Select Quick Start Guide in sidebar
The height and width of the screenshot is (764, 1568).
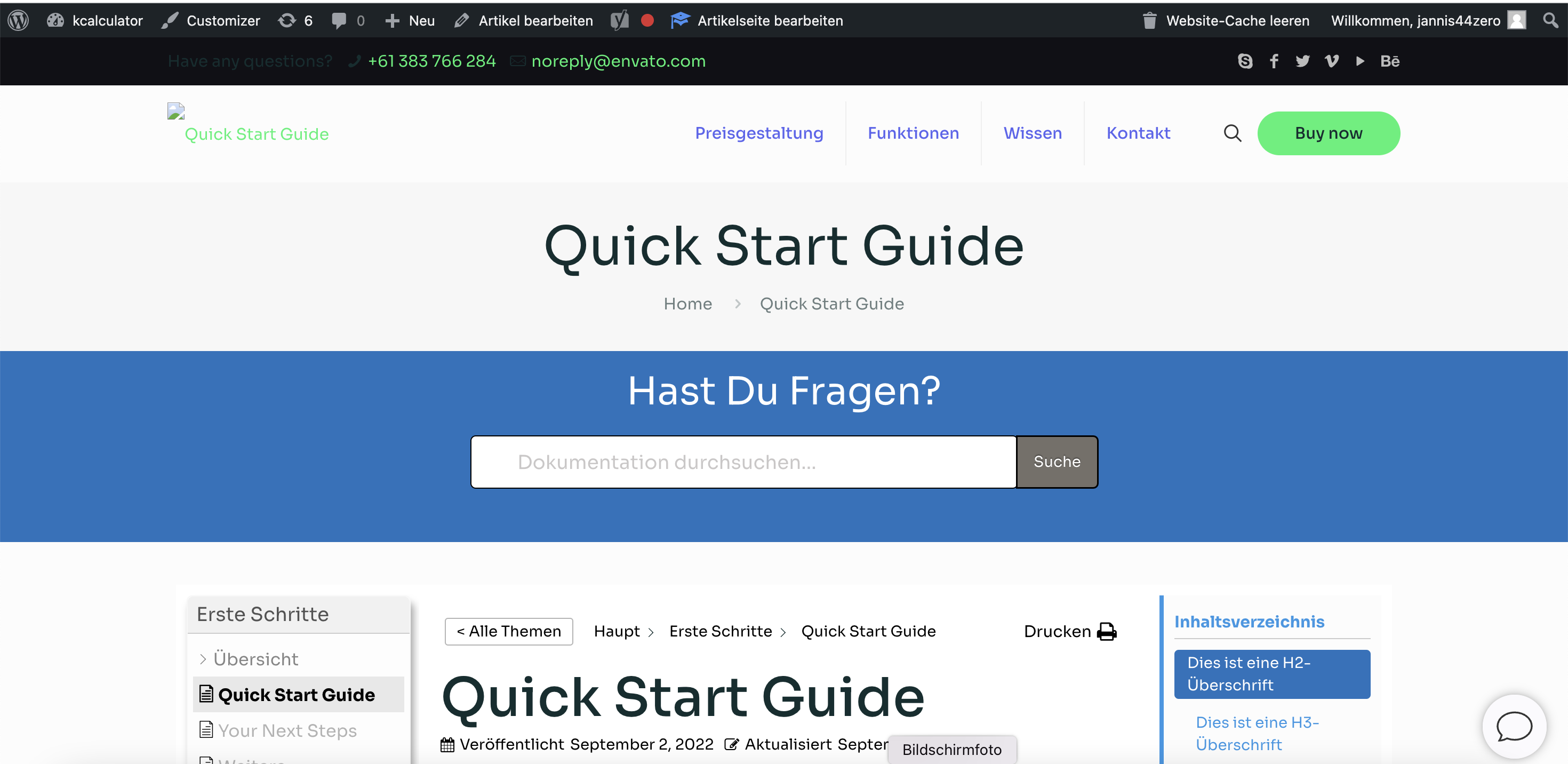298,695
